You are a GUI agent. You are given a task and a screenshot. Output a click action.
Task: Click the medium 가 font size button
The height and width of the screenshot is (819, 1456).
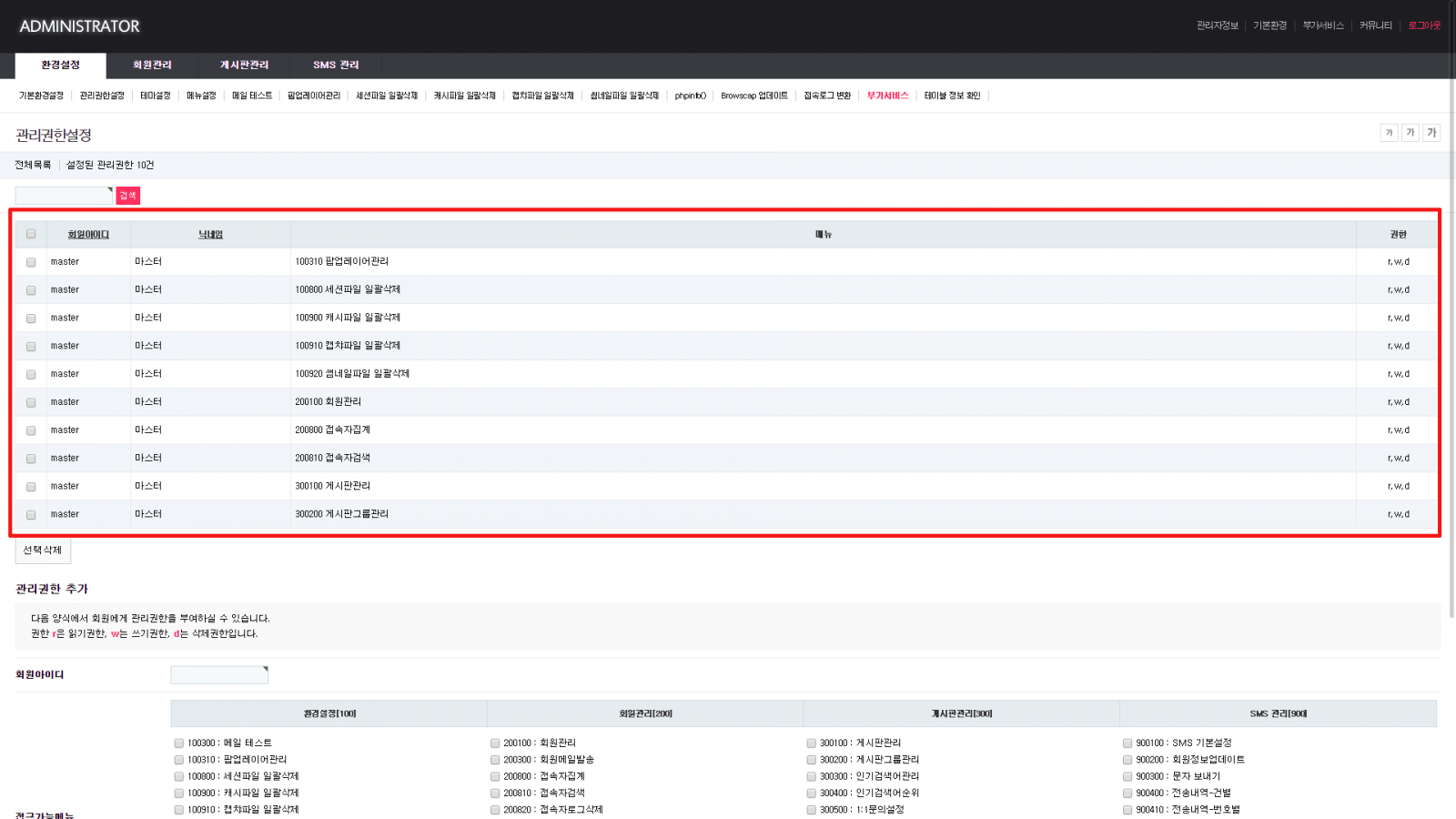[1410, 133]
